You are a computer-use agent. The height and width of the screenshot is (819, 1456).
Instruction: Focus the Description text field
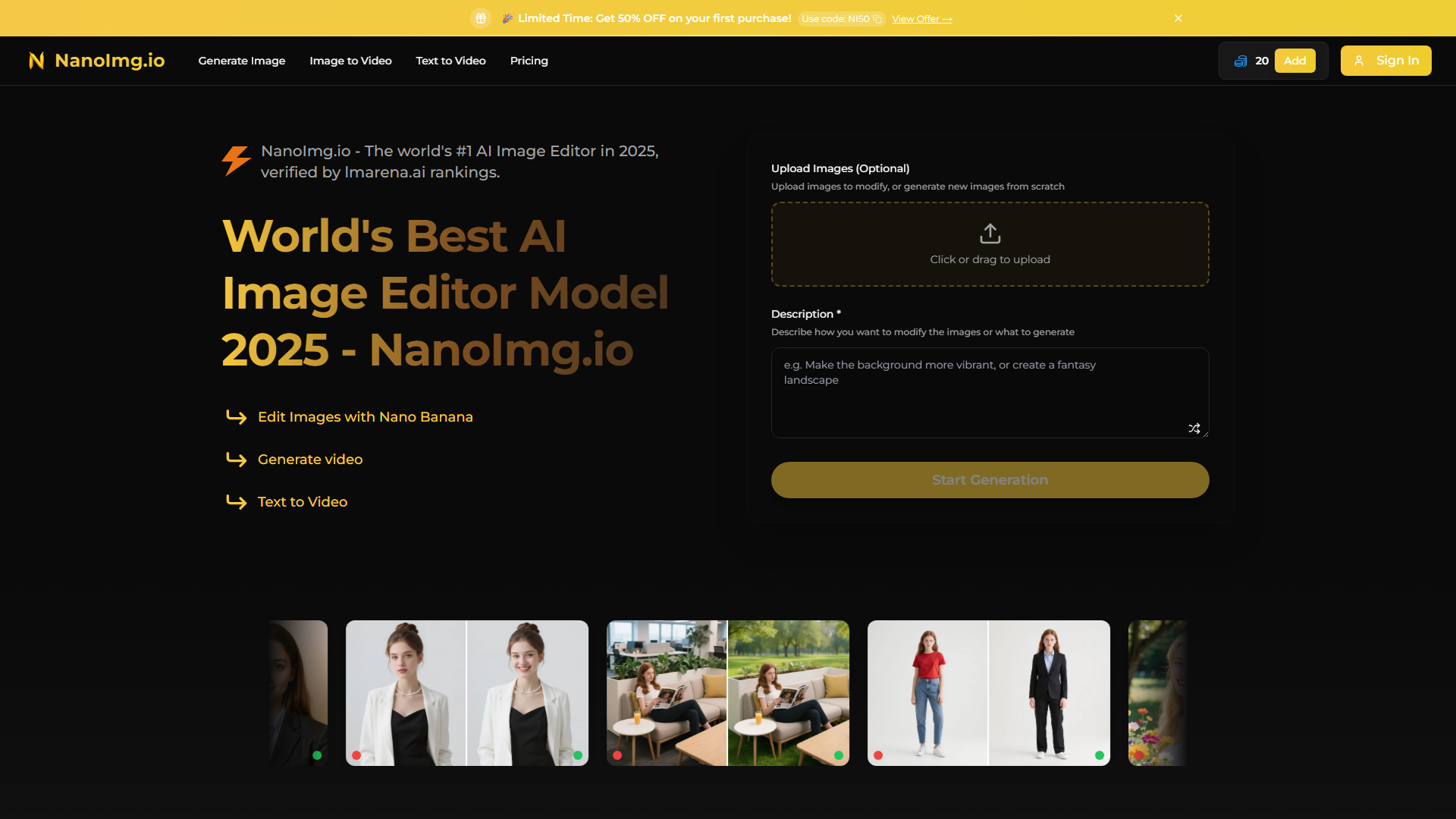tap(990, 393)
